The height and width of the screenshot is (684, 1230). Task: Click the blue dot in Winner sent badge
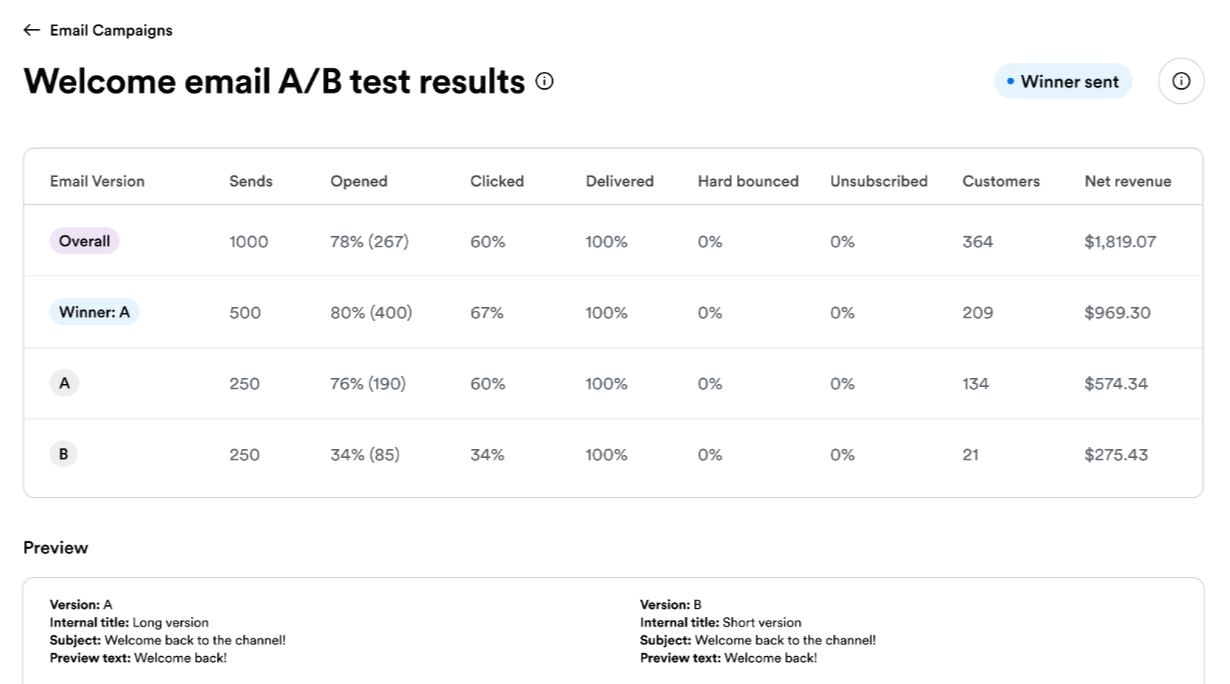1010,81
